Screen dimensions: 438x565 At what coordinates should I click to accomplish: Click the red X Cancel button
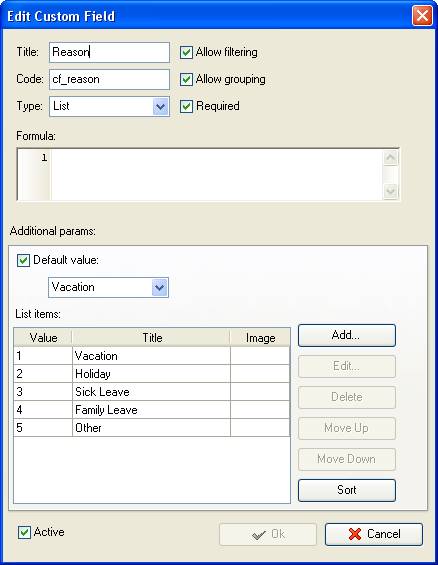coord(374,534)
